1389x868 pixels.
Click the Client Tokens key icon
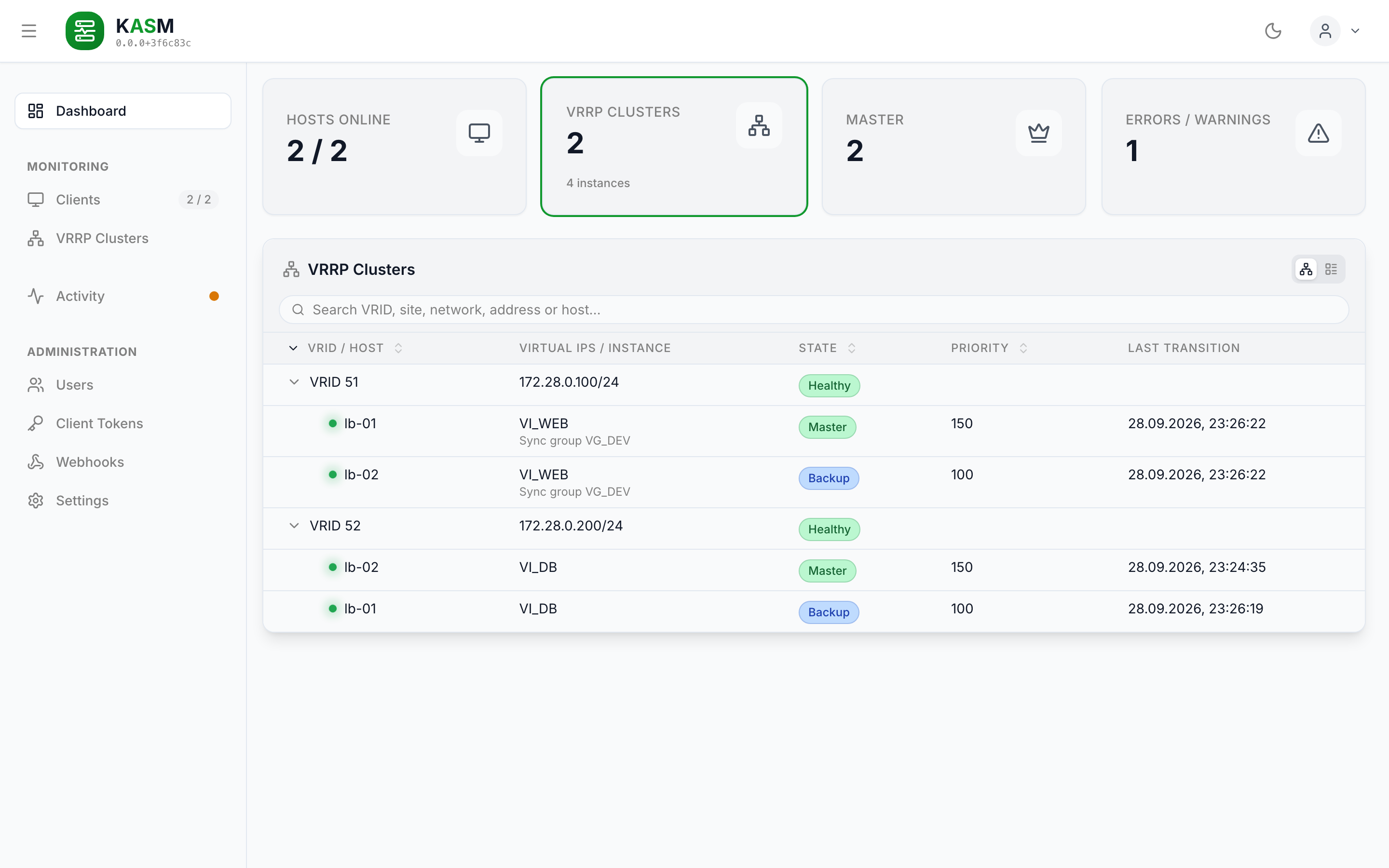[x=36, y=424]
